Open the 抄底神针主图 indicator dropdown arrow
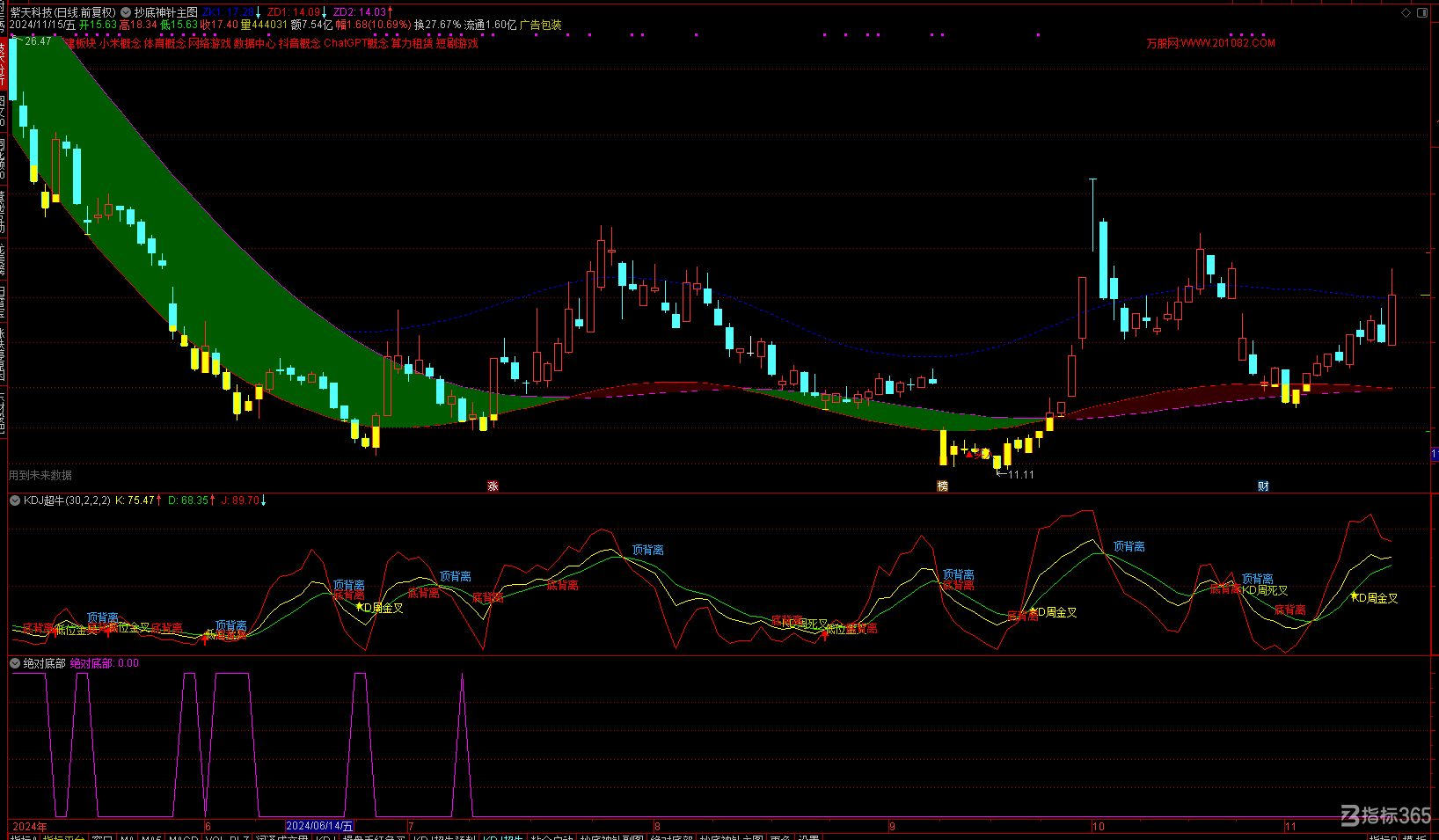 126,12
